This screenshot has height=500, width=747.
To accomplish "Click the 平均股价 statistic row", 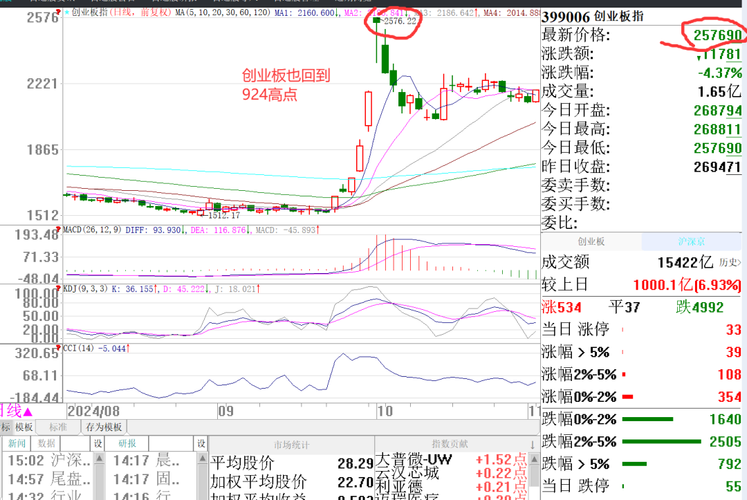I will pyautogui.click(x=292, y=463).
